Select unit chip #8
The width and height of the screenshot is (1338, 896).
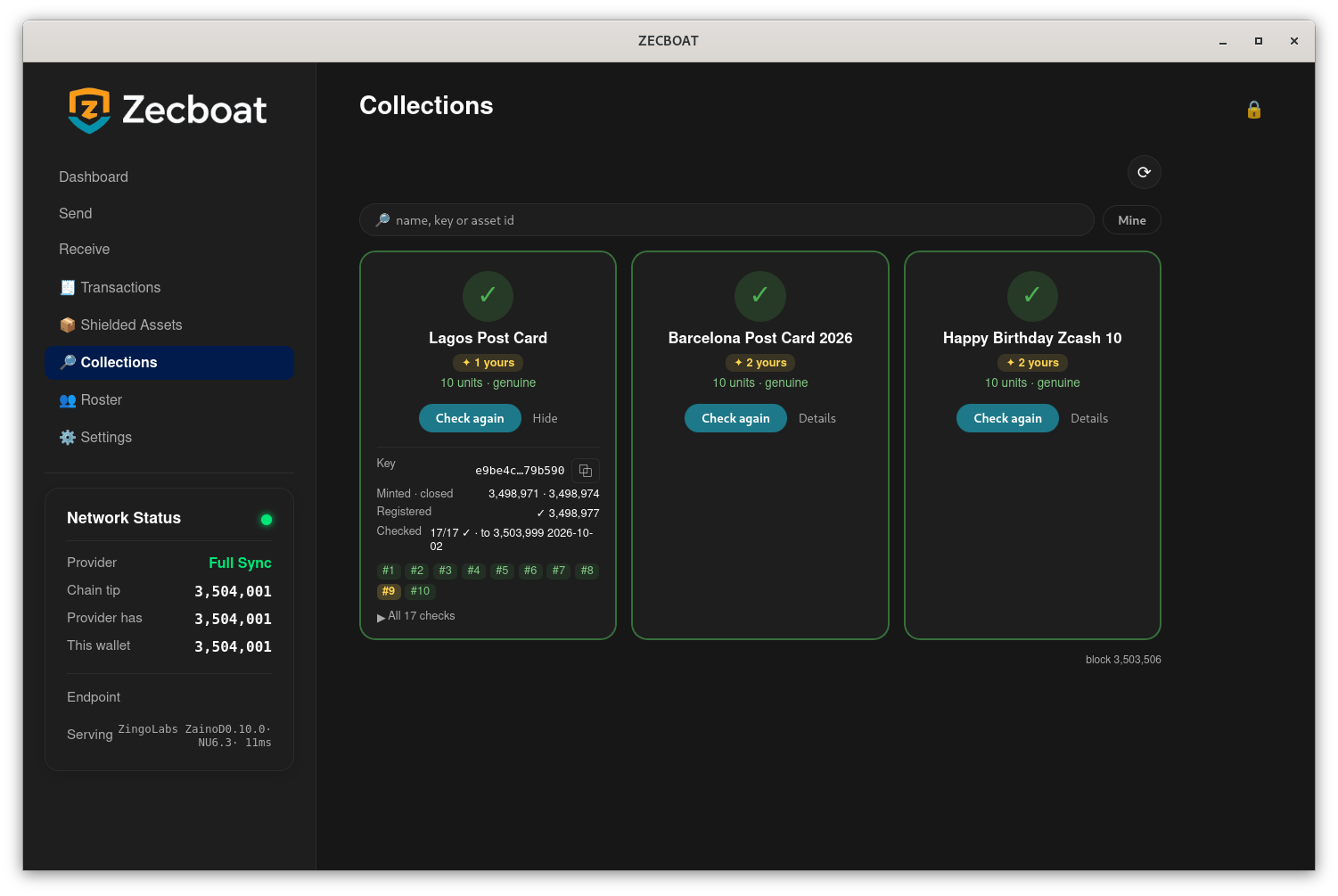[x=587, y=571]
